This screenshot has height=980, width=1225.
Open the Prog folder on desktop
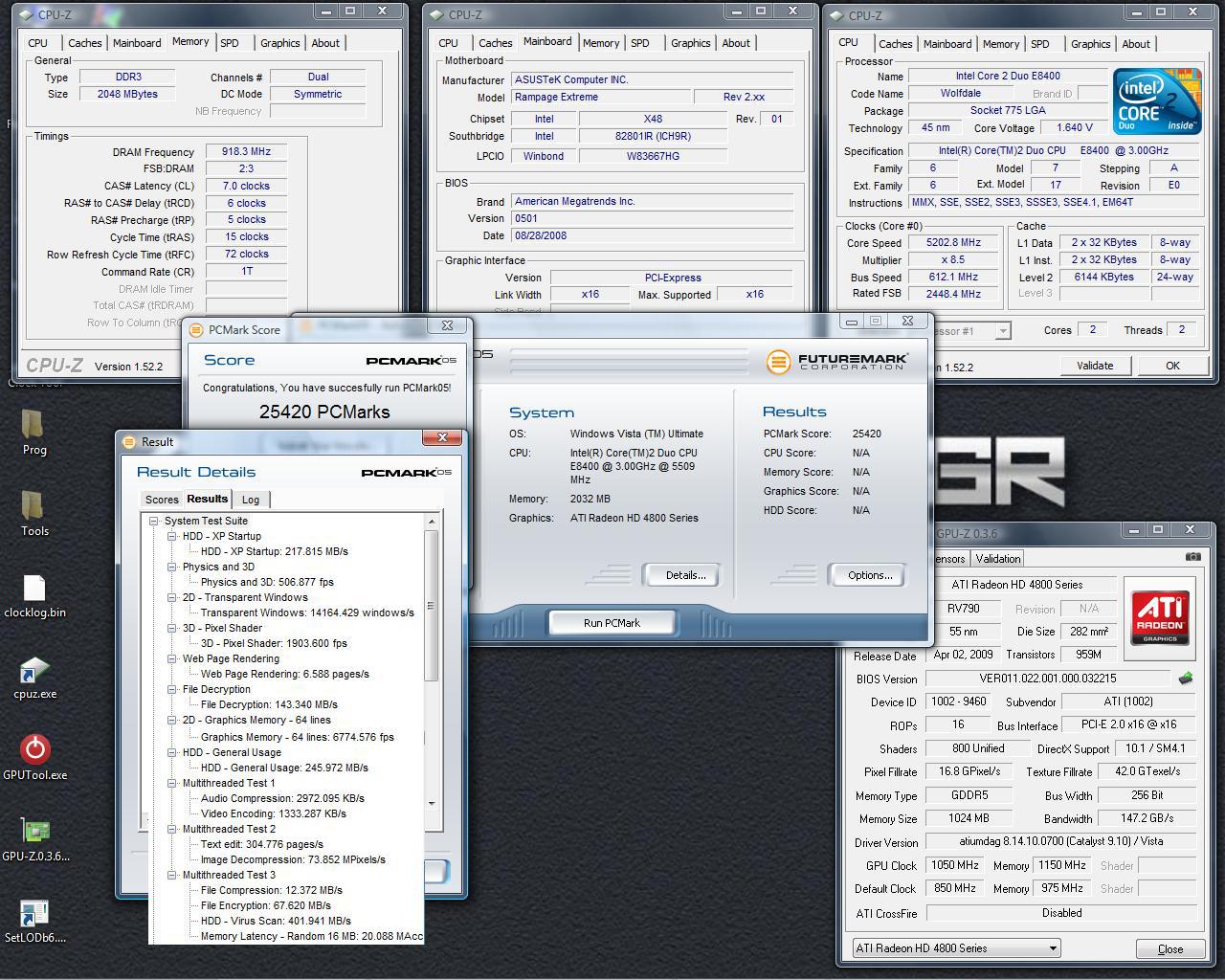click(x=33, y=433)
